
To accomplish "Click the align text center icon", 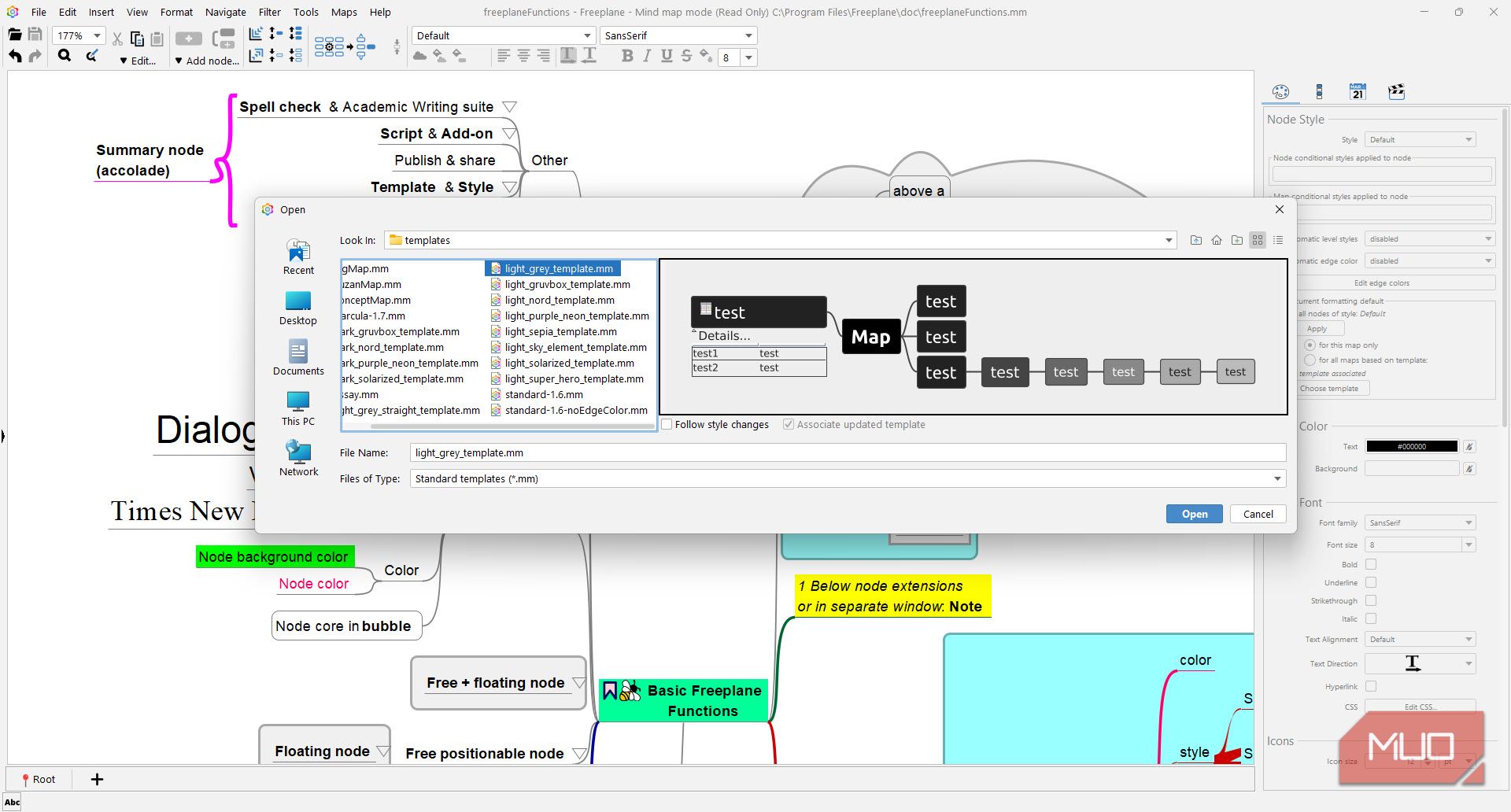I will (x=523, y=56).
